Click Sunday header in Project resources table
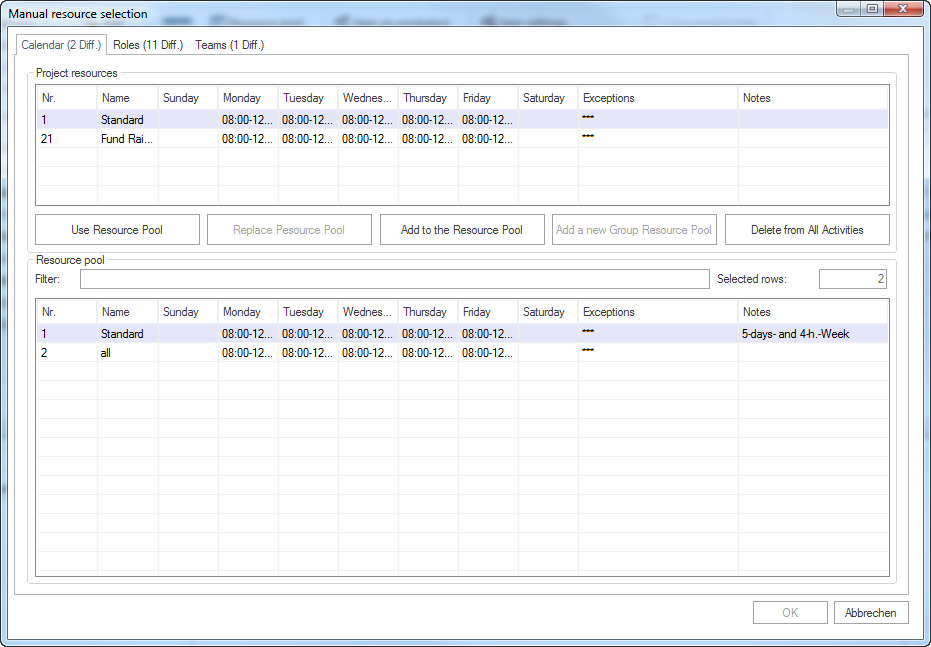 188,98
